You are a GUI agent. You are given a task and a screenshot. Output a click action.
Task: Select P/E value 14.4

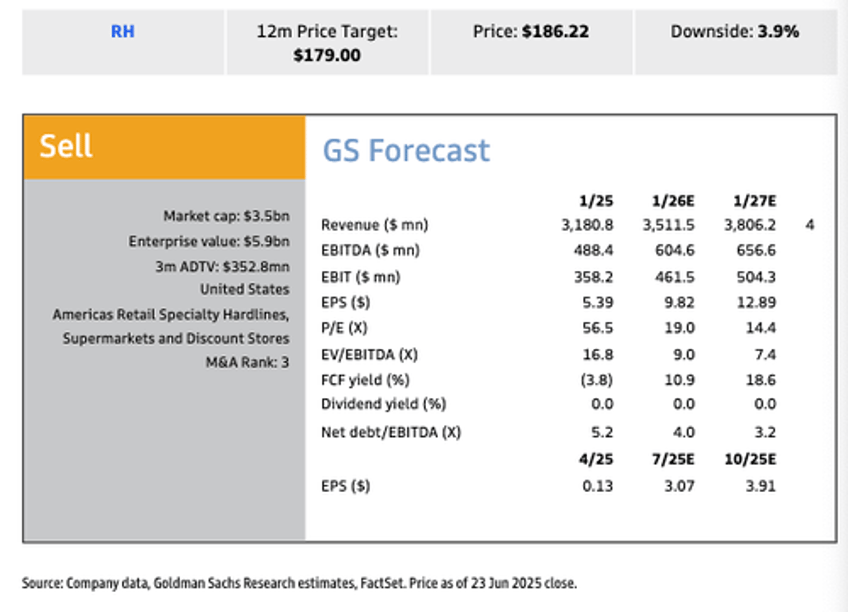tap(761, 328)
